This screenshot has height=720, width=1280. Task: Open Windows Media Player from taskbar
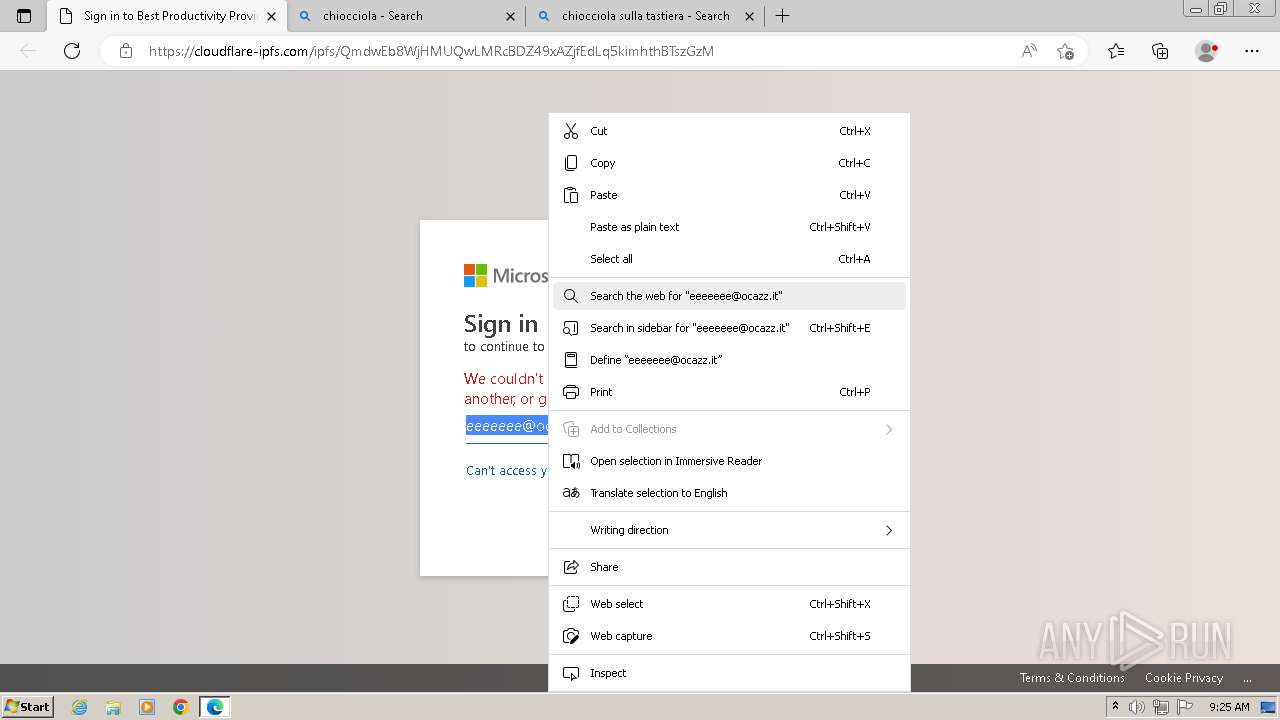pos(147,707)
